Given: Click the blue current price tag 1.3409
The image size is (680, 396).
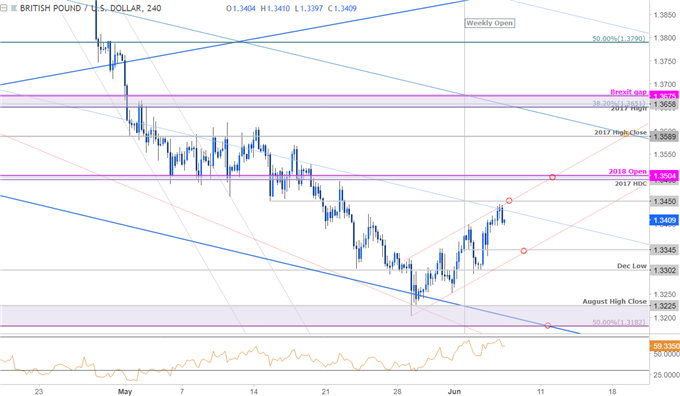Looking at the screenshot, I should point(665,220).
